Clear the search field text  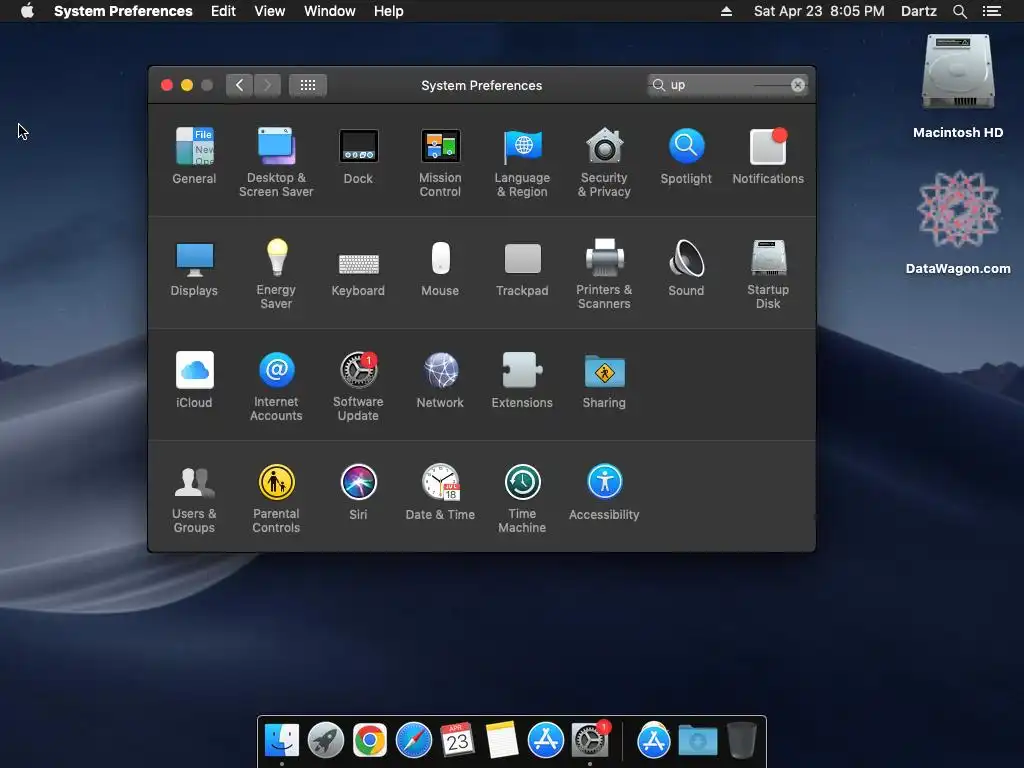click(x=797, y=85)
